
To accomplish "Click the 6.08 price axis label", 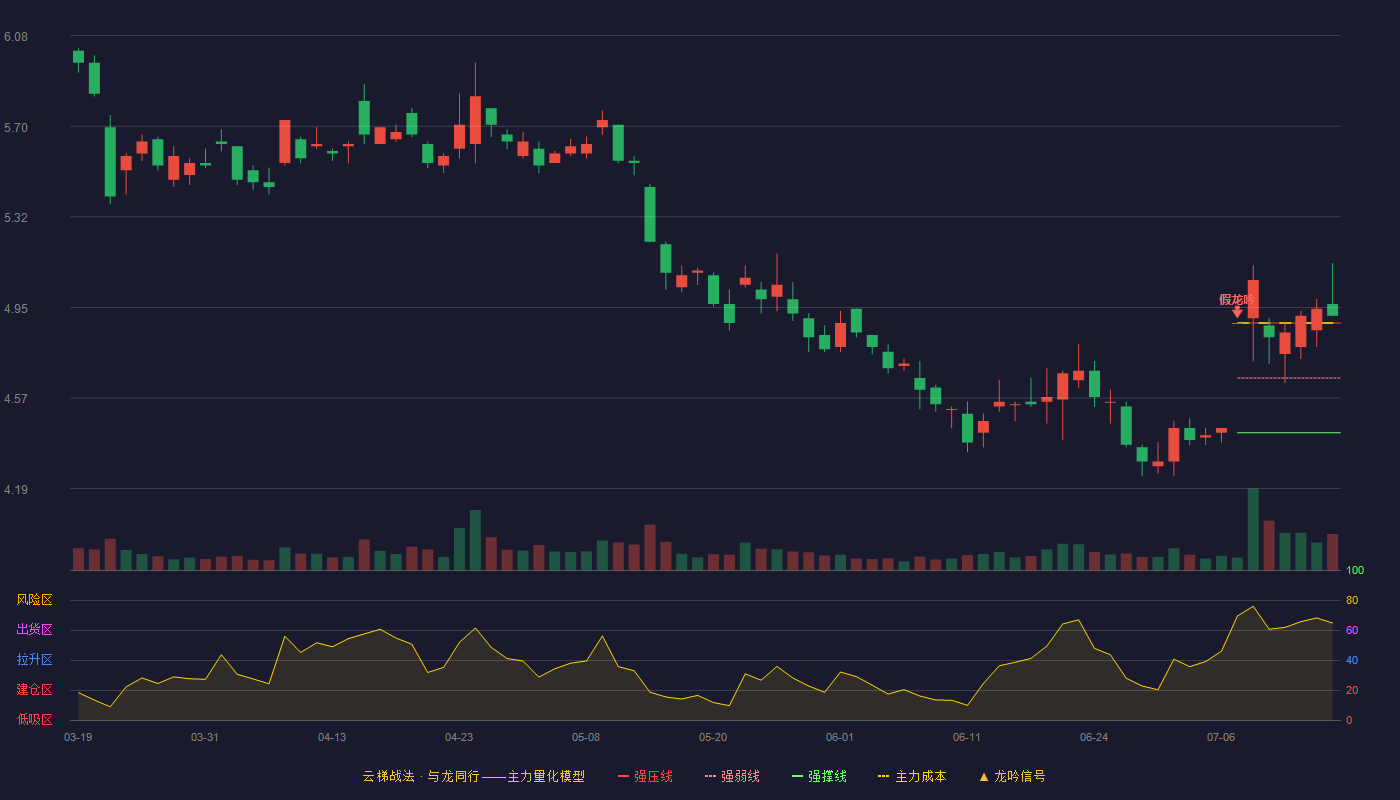I will pos(16,37).
